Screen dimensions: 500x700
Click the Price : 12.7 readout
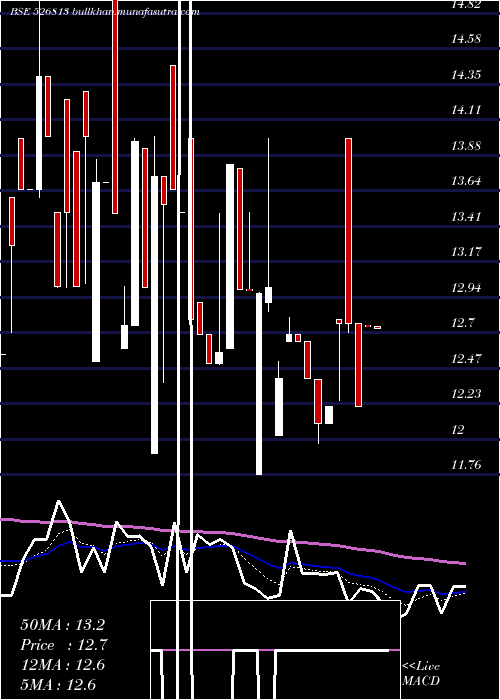coord(64,645)
